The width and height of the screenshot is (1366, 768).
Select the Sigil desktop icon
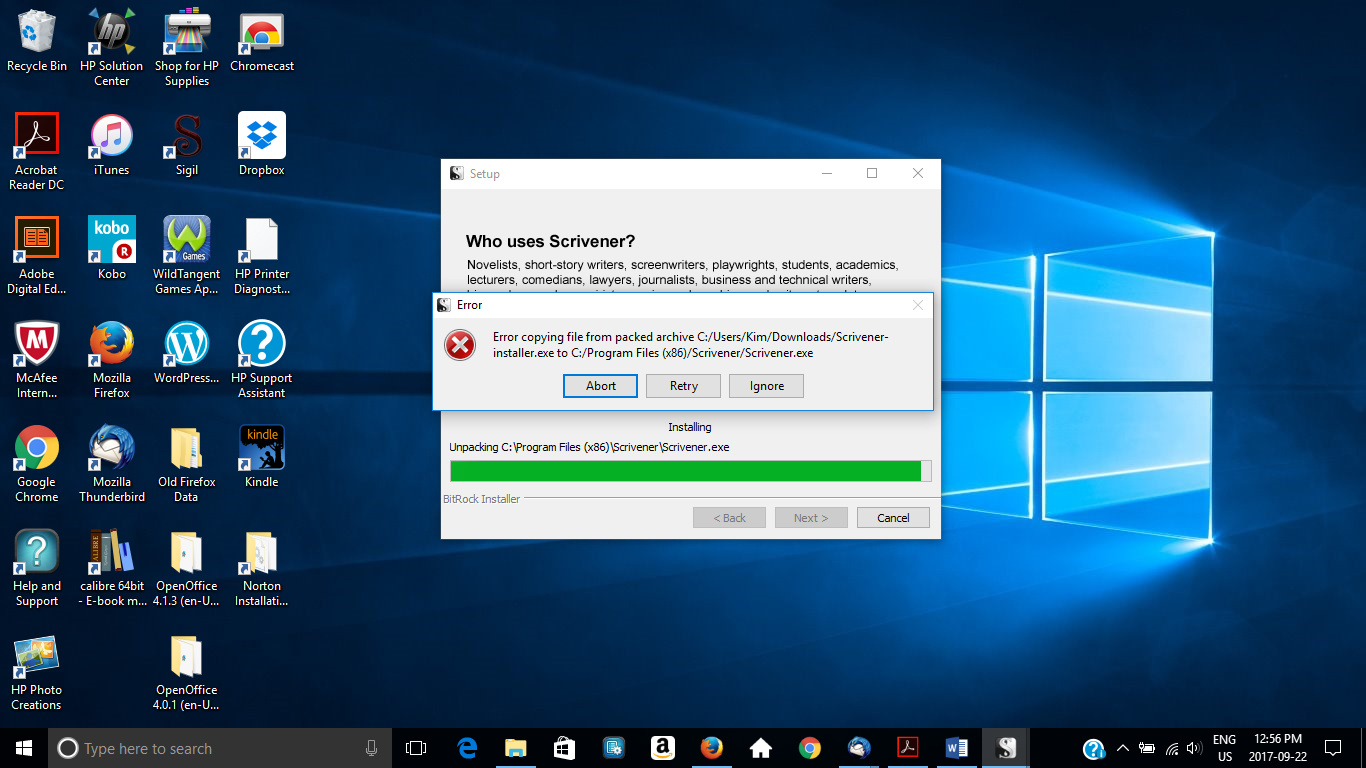pyautogui.click(x=187, y=146)
